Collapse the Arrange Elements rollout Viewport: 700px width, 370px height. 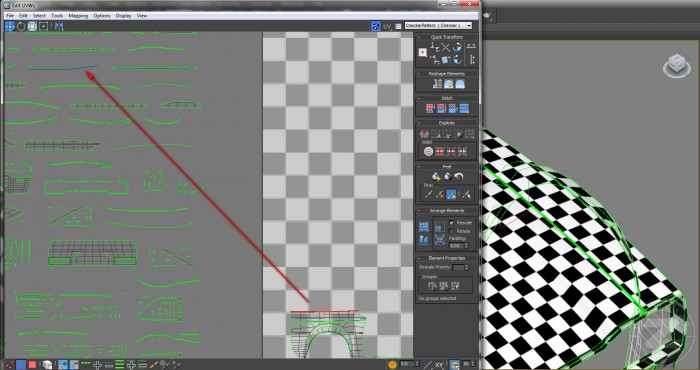[x=419, y=211]
